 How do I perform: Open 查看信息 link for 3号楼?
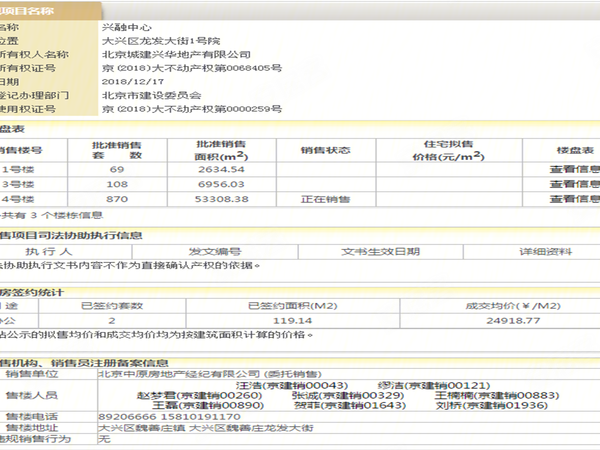pyautogui.click(x=575, y=184)
